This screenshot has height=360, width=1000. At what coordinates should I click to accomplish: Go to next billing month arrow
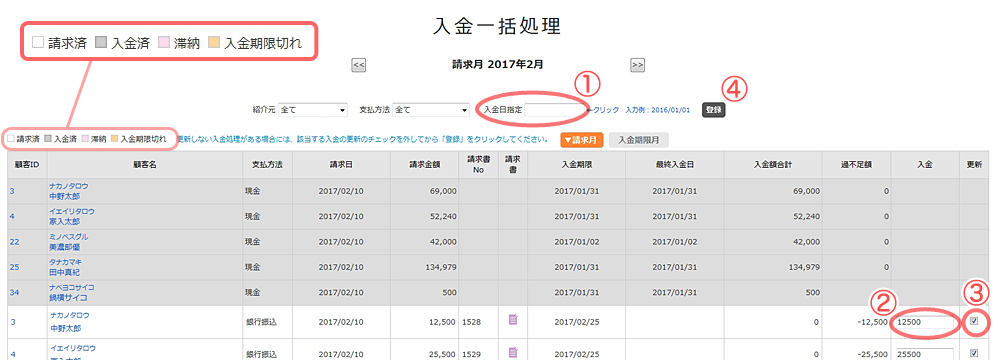click(637, 64)
